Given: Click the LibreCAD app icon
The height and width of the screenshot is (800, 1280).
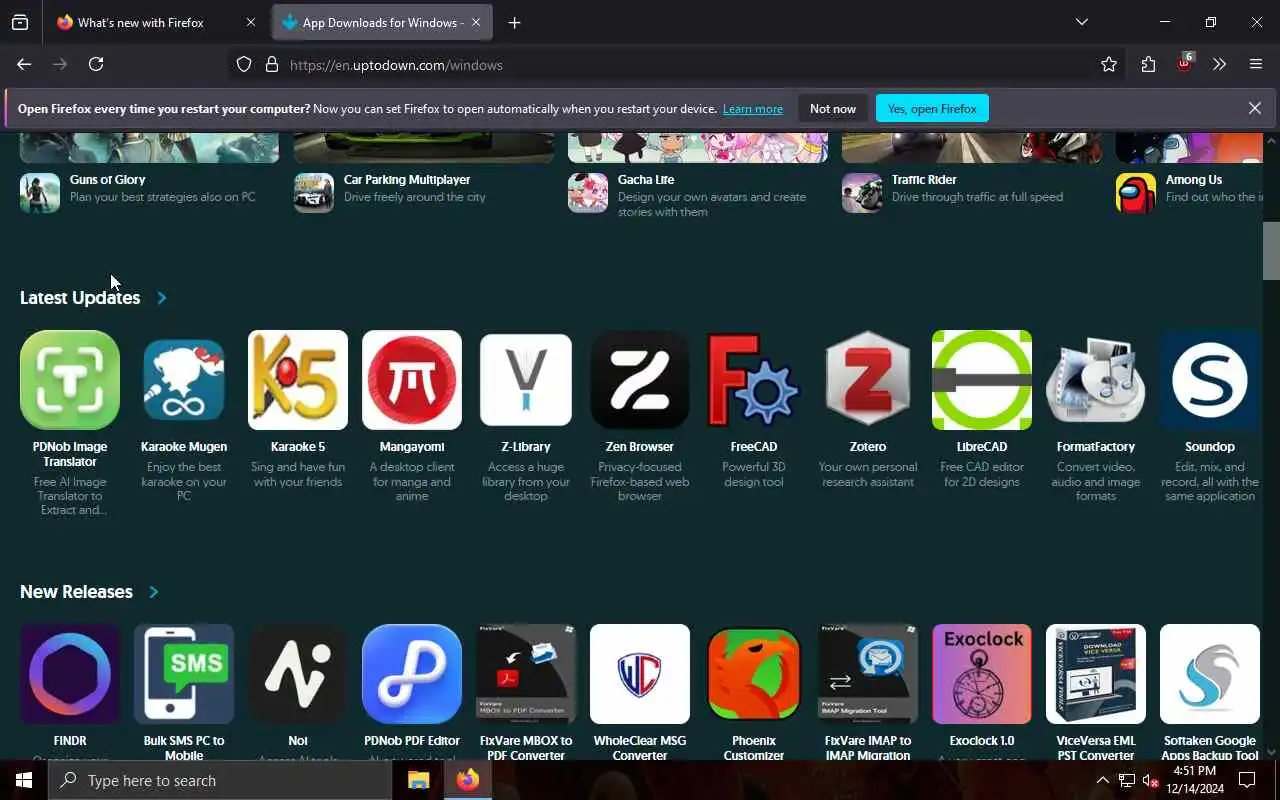Looking at the screenshot, I should pos(982,380).
